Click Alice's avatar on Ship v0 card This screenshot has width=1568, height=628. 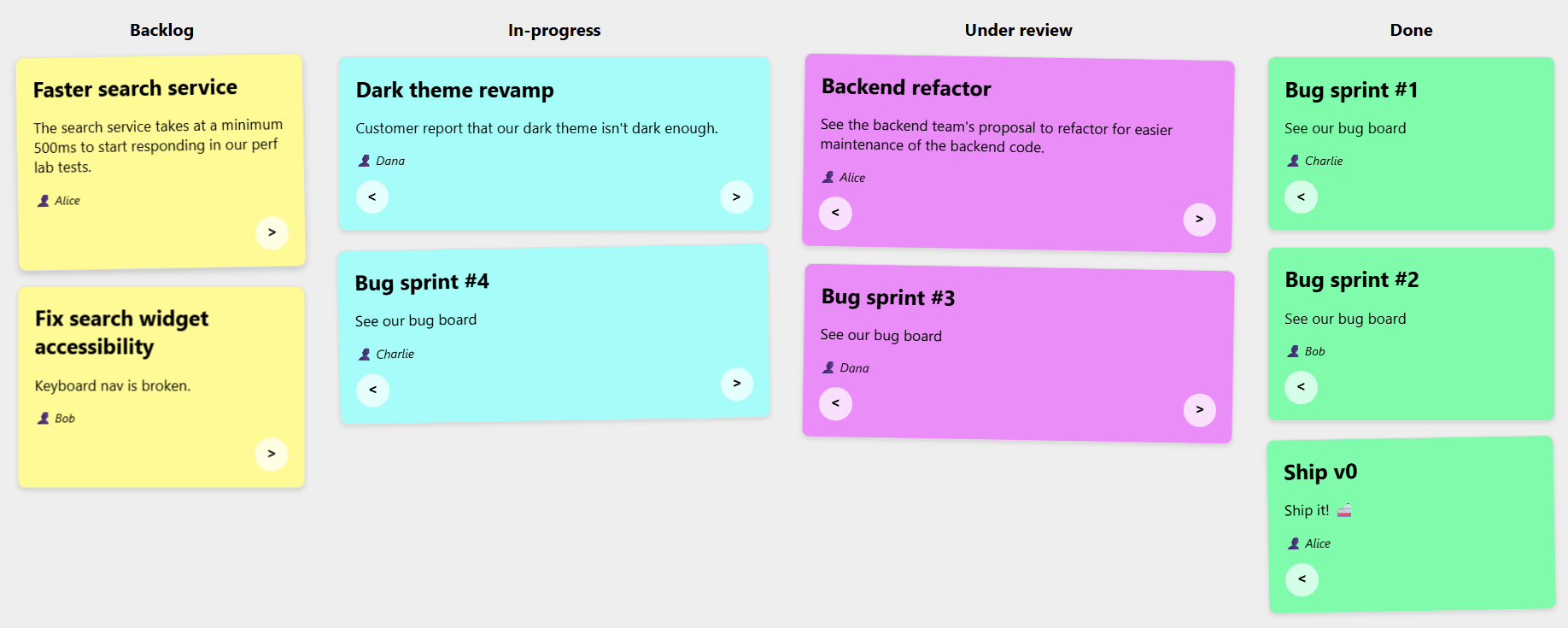coord(1292,543)
